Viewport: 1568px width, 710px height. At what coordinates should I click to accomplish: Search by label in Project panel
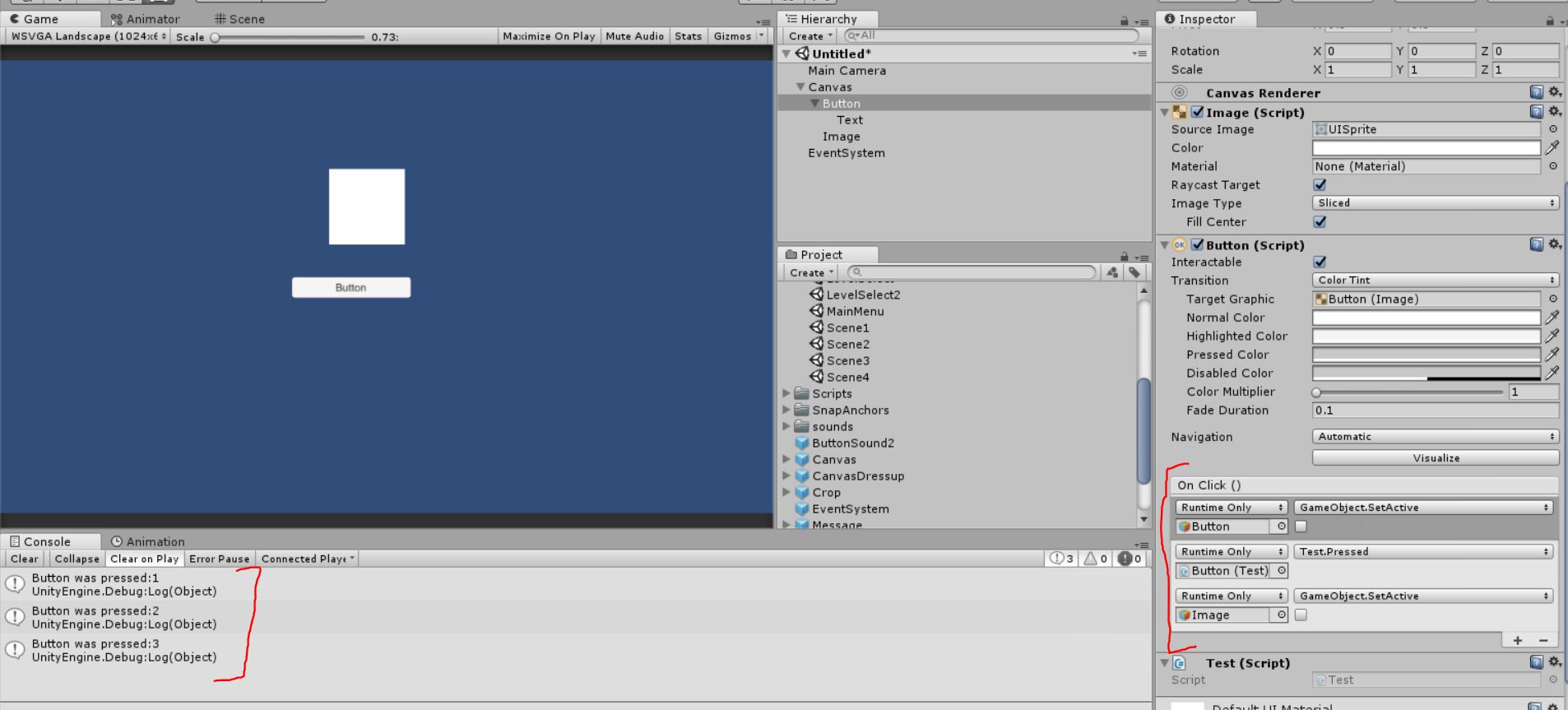1134,272
